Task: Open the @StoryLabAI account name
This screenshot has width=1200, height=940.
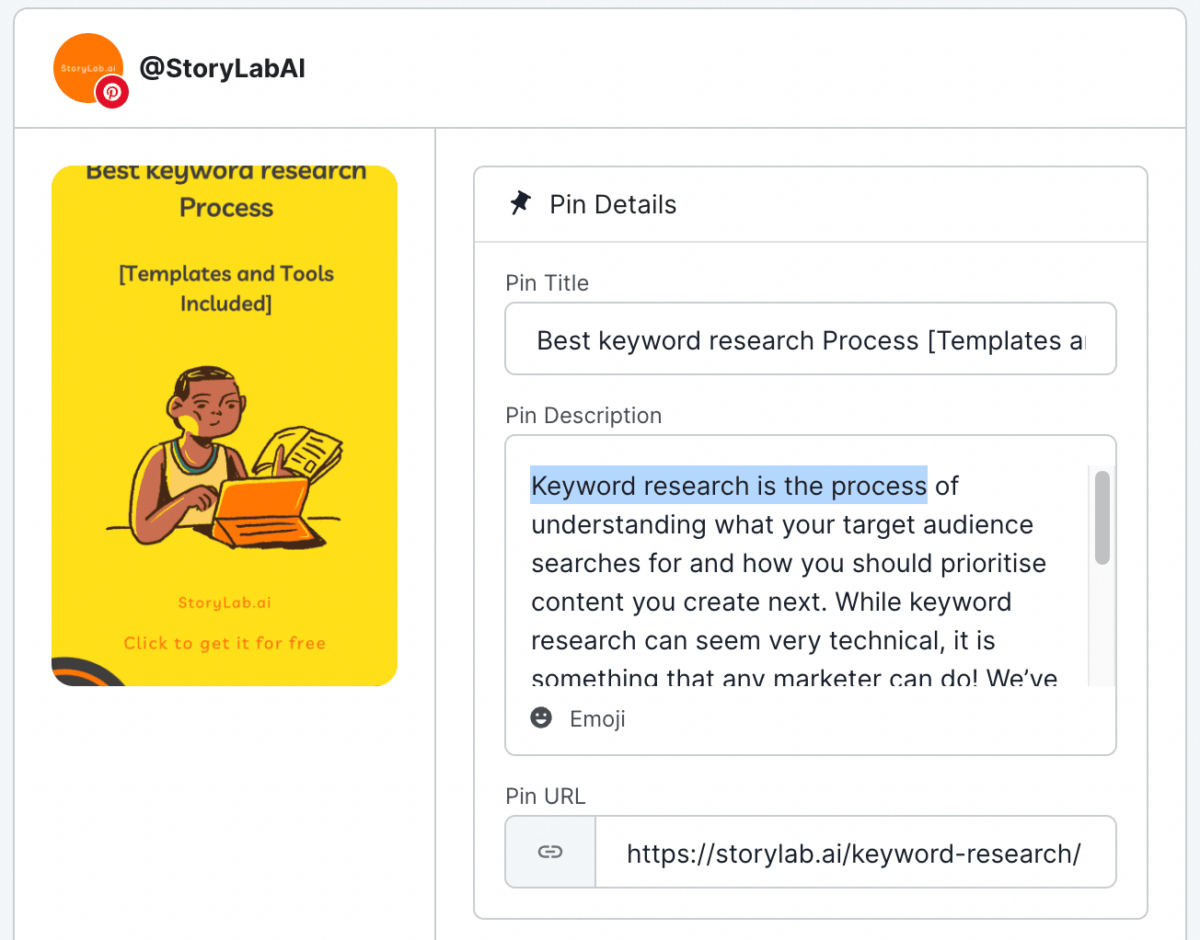Action: pos(223,68)
